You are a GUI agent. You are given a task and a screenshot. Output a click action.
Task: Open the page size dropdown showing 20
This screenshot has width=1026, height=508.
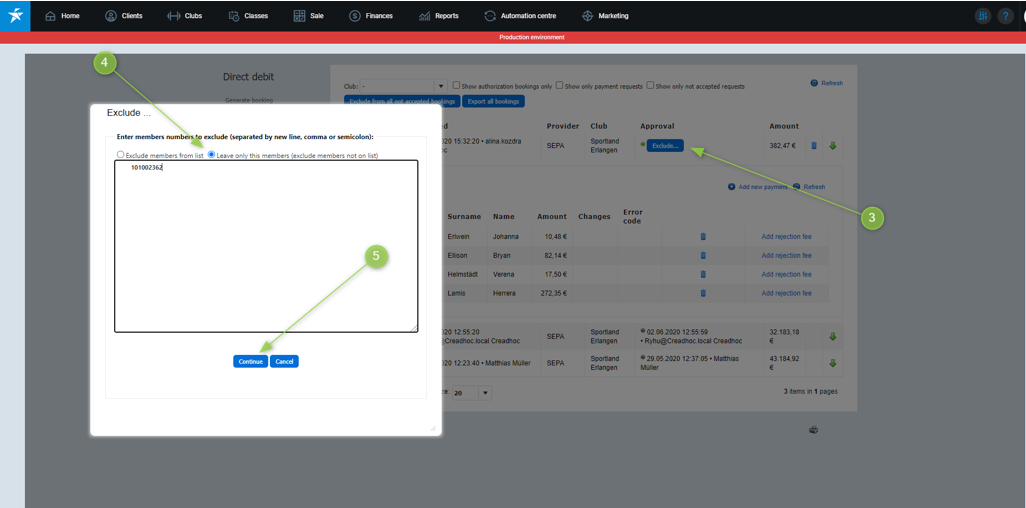point(485,393)
